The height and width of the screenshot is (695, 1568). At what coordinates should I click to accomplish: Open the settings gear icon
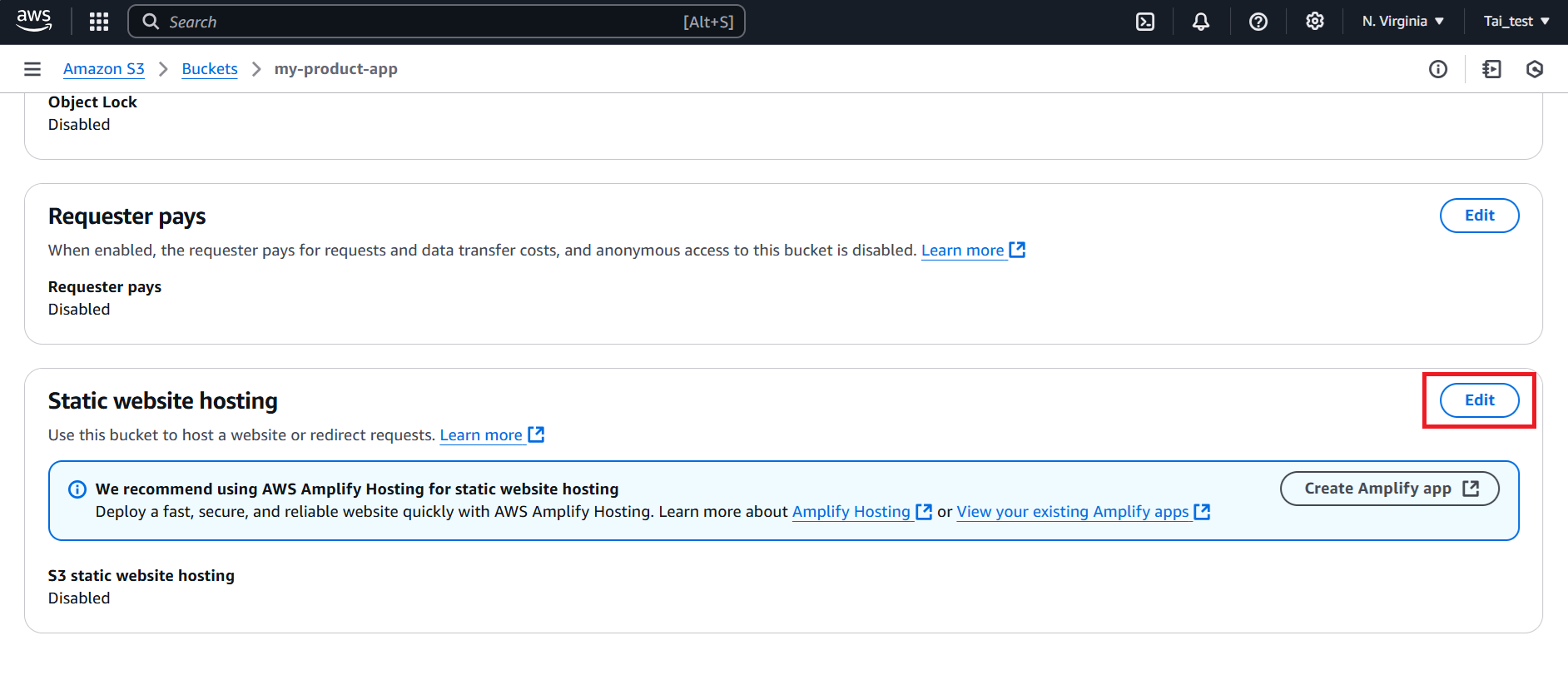click(1315, 22)
